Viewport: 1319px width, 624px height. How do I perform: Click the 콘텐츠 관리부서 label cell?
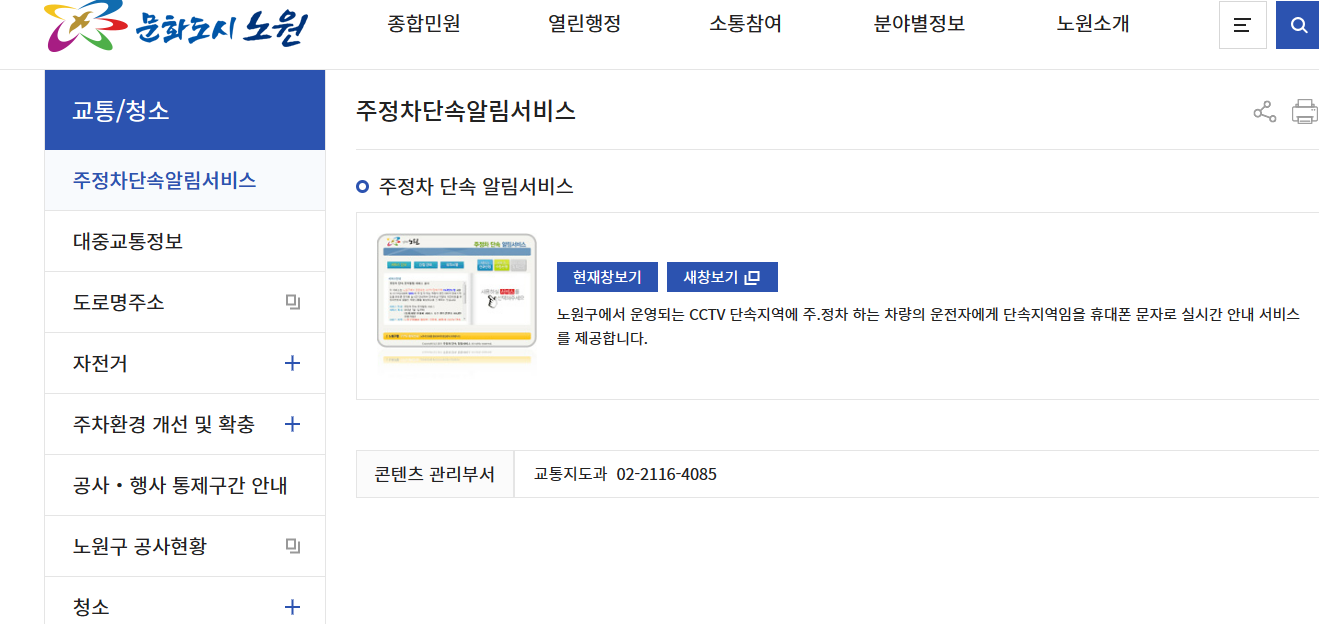[435, 474]
